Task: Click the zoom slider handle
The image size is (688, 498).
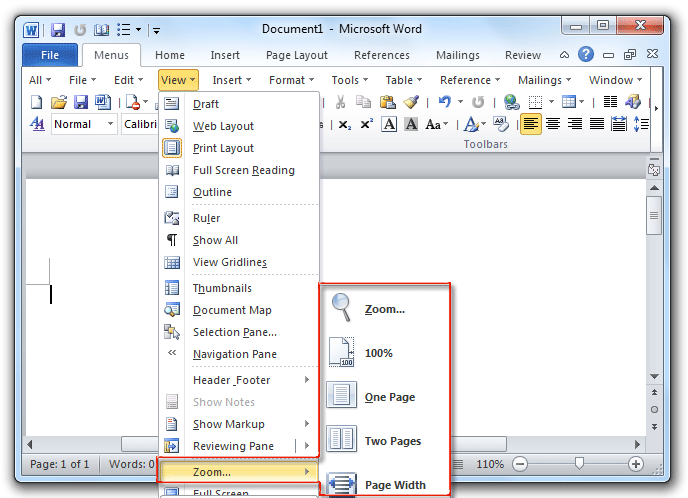Action: (579, 463)
